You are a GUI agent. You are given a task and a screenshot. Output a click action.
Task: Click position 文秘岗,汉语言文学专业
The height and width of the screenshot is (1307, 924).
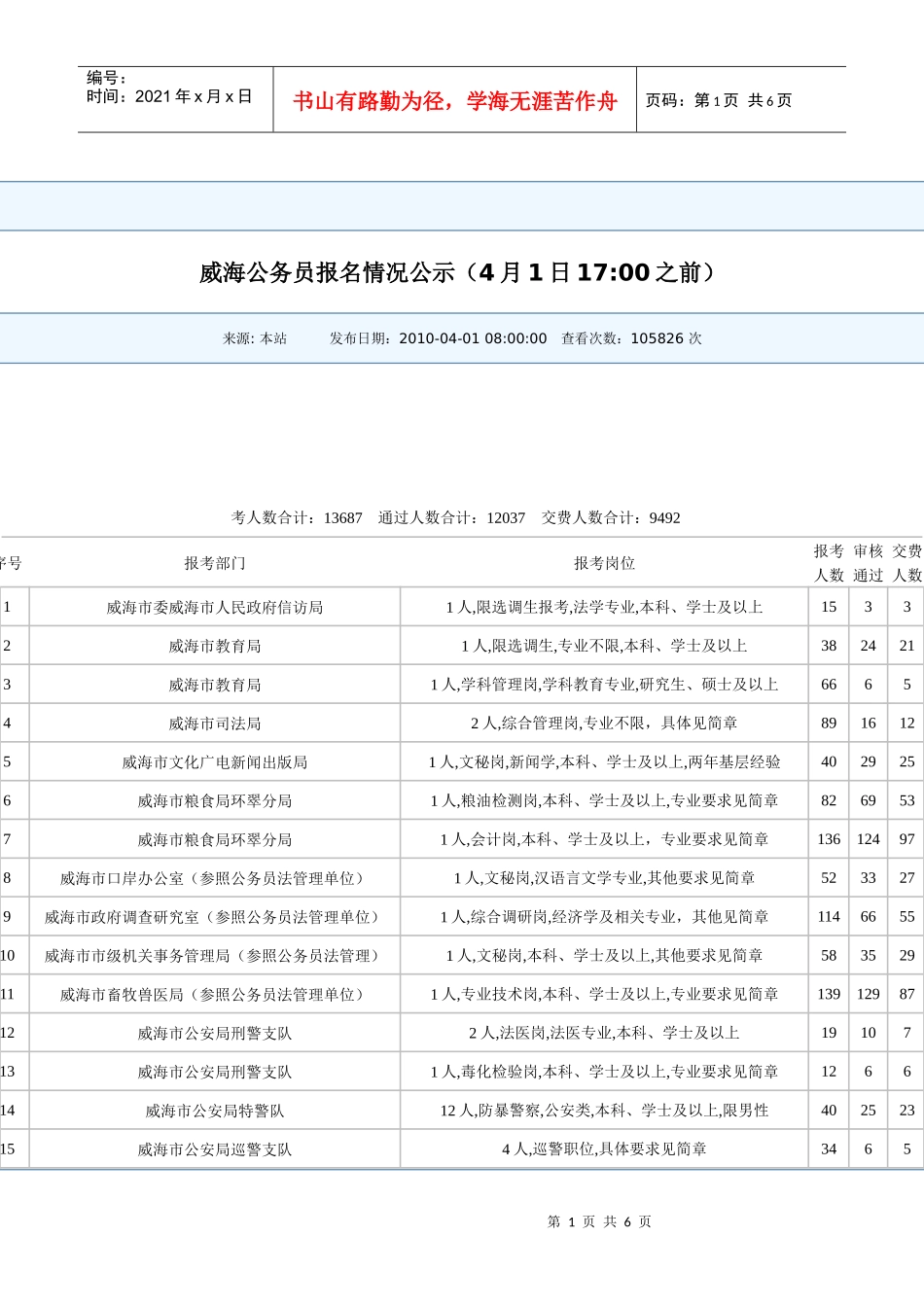[604, 878]
